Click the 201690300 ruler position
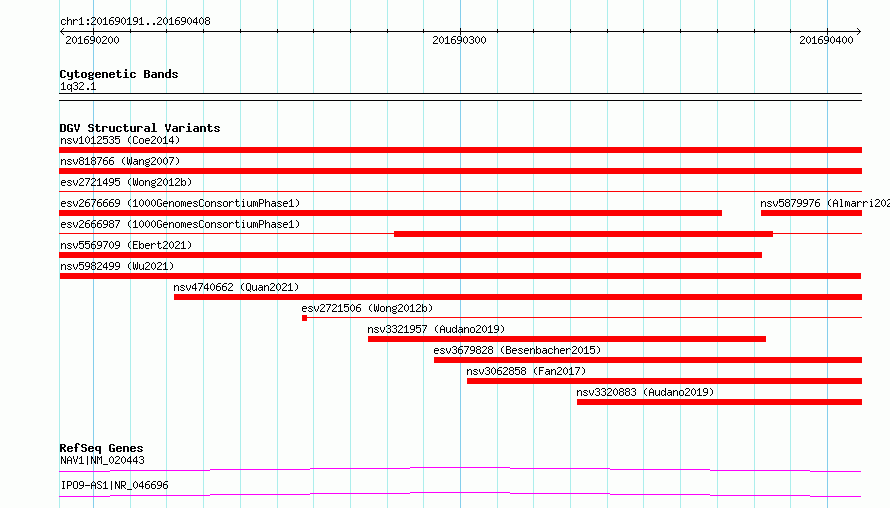This screenshot has width=890, height=508. click(459, 40)
